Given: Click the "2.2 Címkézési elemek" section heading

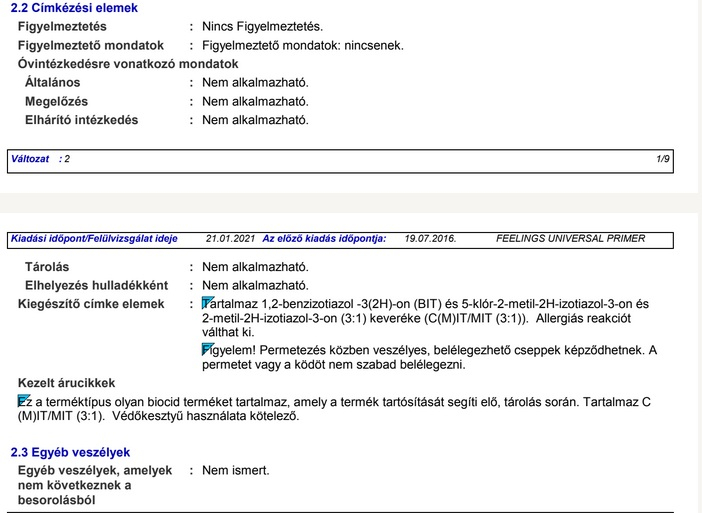Looking at the screenshot, I should (74, 8).
